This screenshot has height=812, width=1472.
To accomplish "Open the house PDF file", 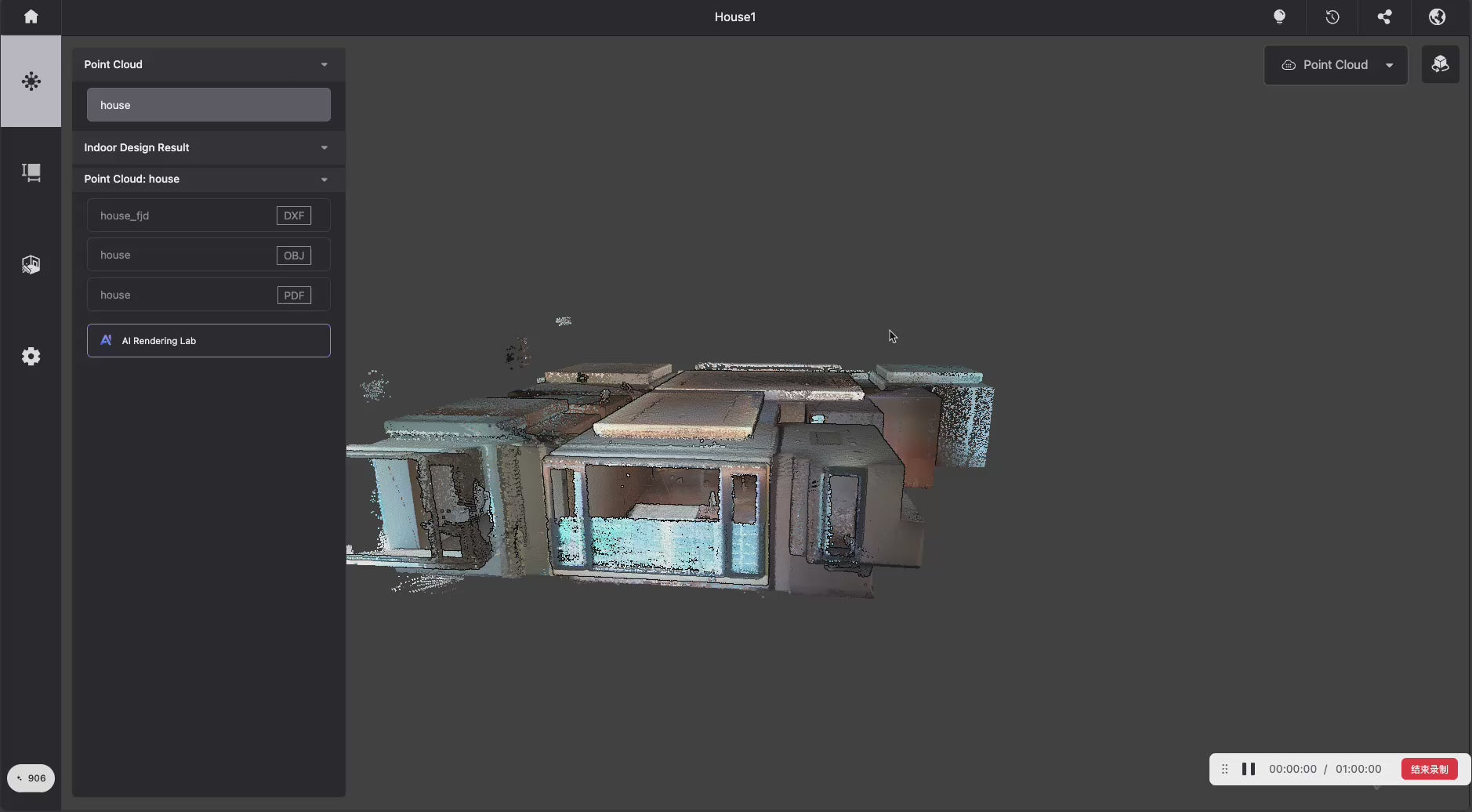I will (208, 295).
